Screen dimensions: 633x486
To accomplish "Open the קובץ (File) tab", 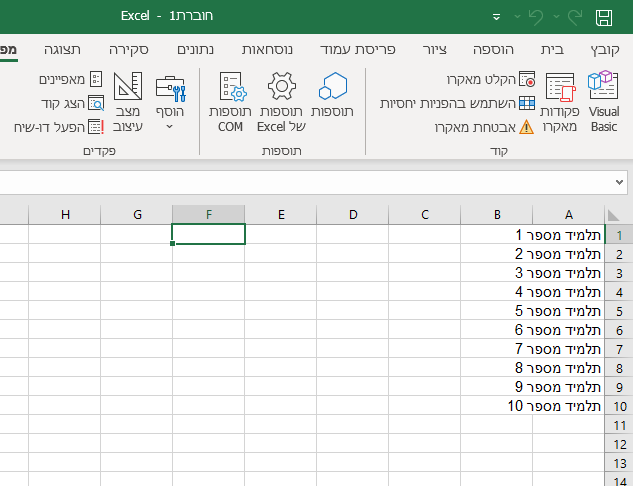I will pos(605,49).
